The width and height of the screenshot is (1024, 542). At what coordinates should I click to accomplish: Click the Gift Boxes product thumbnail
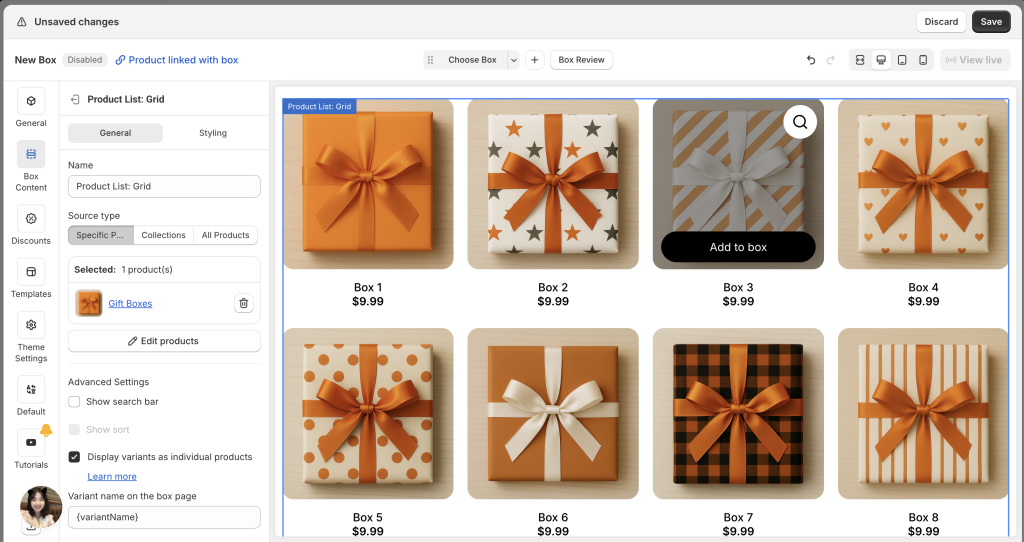point(89,303)
